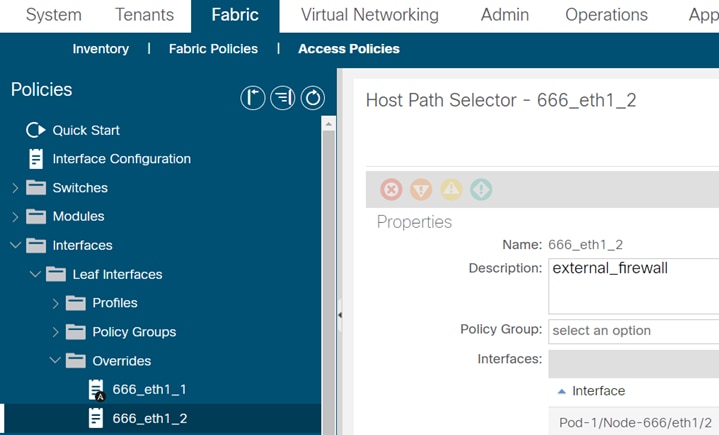The image size is (719, 435).
Task: Expand the Switches folder chevron
Action: coord(15,188)
